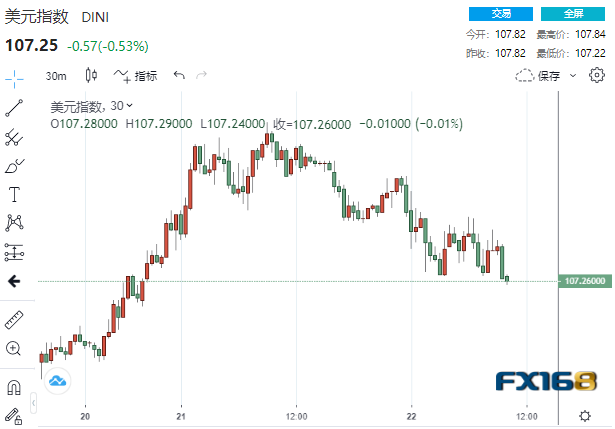Viewport: 615px width, 429px height.
Task: Select the forecast and measurement tool
Action: pyautogui.click(x=14, y=251)
